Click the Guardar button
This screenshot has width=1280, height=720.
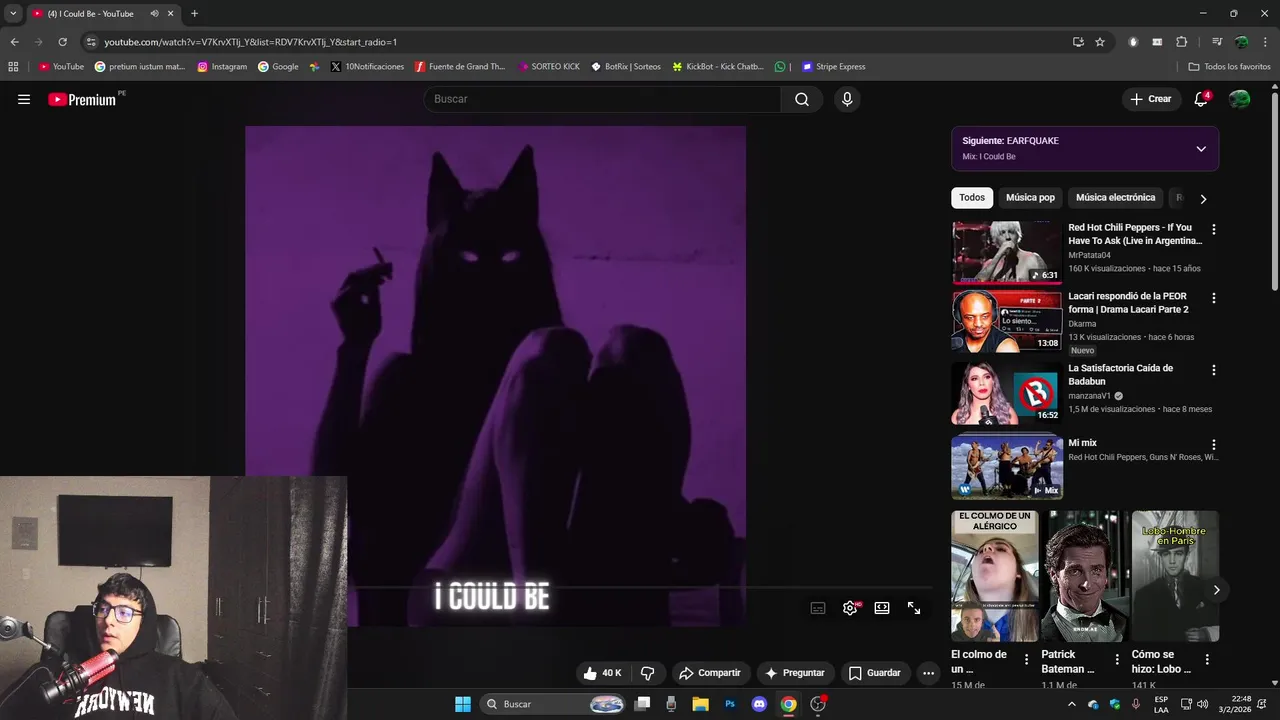click(875, 673)
